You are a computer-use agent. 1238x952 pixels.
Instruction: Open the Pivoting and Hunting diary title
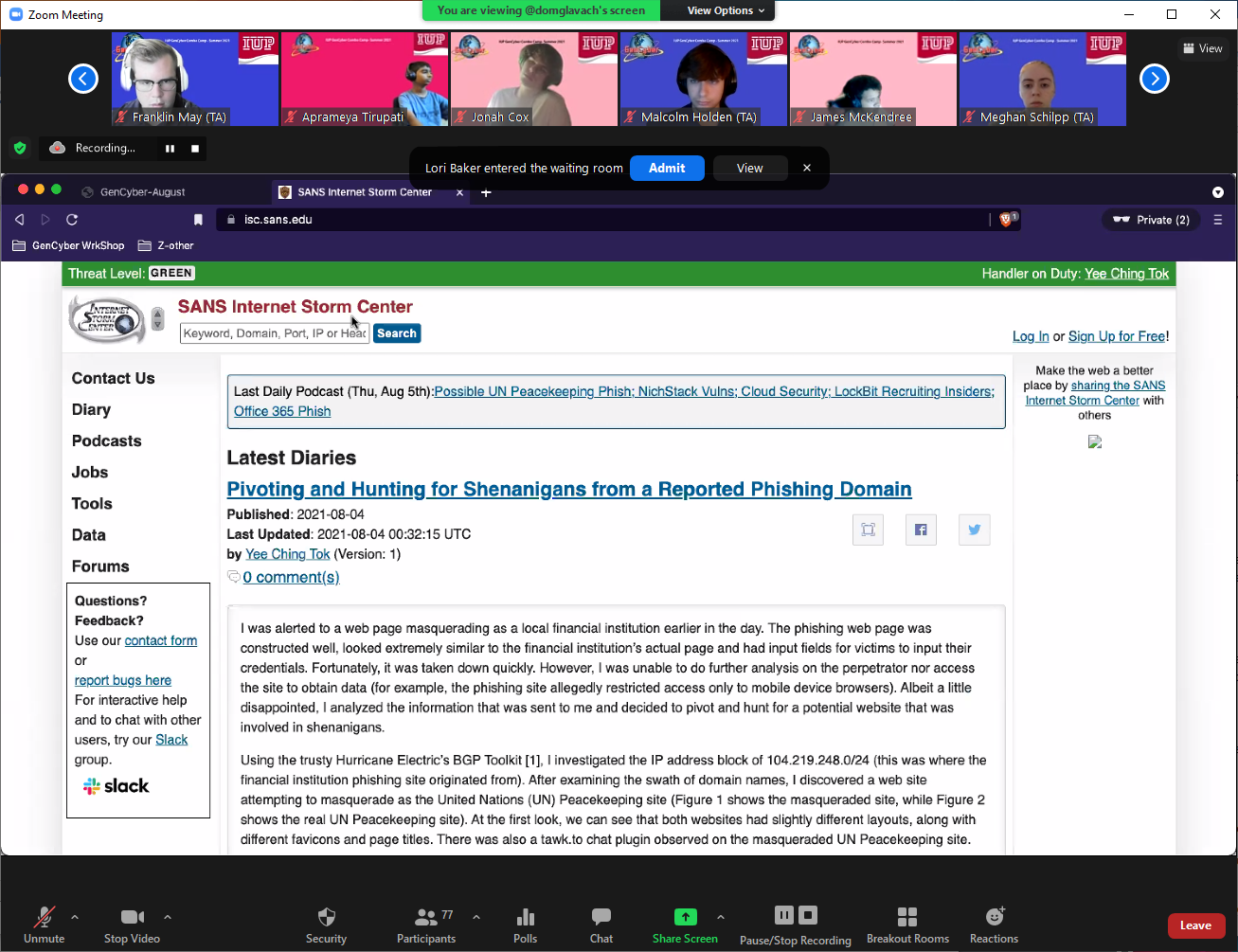click(569, 489)
